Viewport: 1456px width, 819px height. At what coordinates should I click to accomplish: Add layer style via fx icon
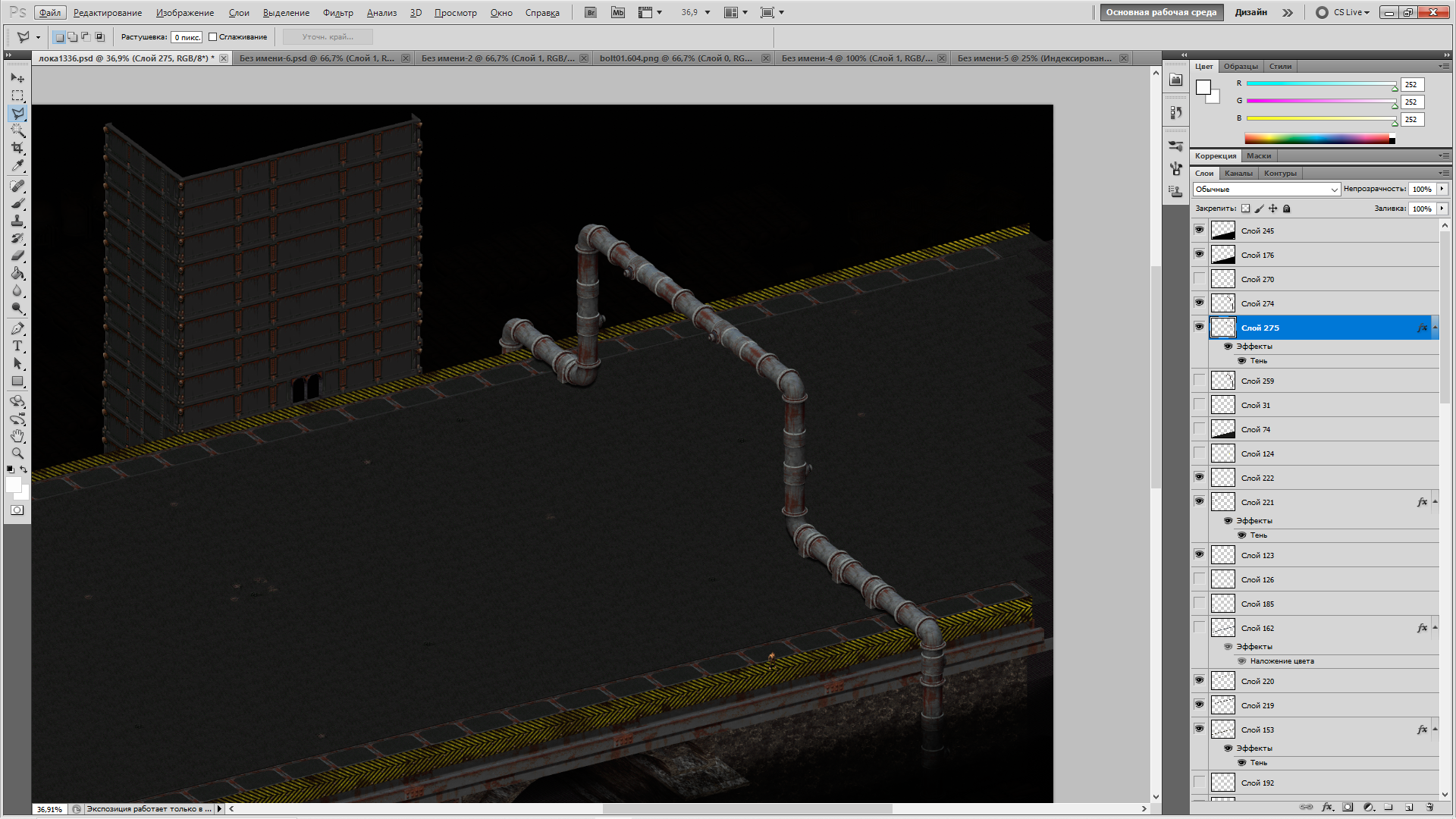1327,807
